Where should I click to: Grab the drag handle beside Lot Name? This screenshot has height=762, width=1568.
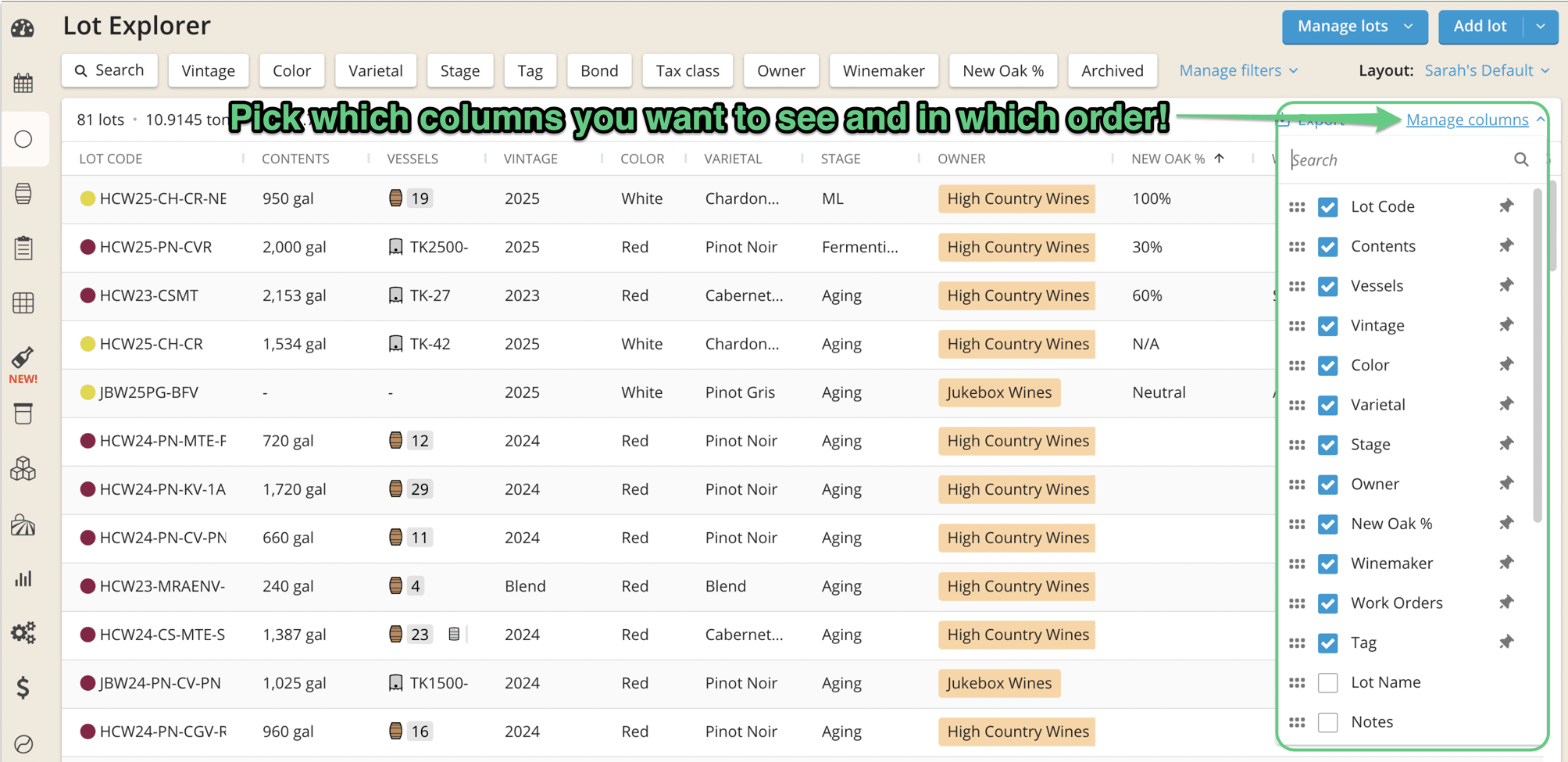coord(1297,682)
